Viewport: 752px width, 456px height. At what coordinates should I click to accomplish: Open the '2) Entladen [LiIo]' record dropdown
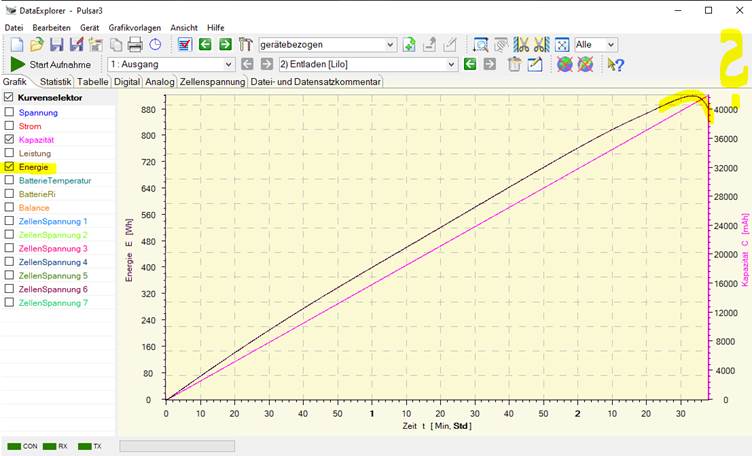click(368, 64)
